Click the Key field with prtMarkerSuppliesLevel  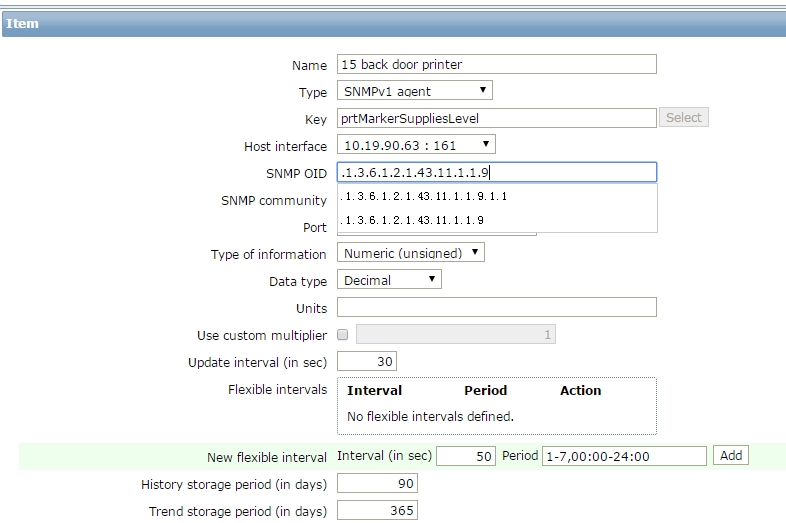coord(496,118)
